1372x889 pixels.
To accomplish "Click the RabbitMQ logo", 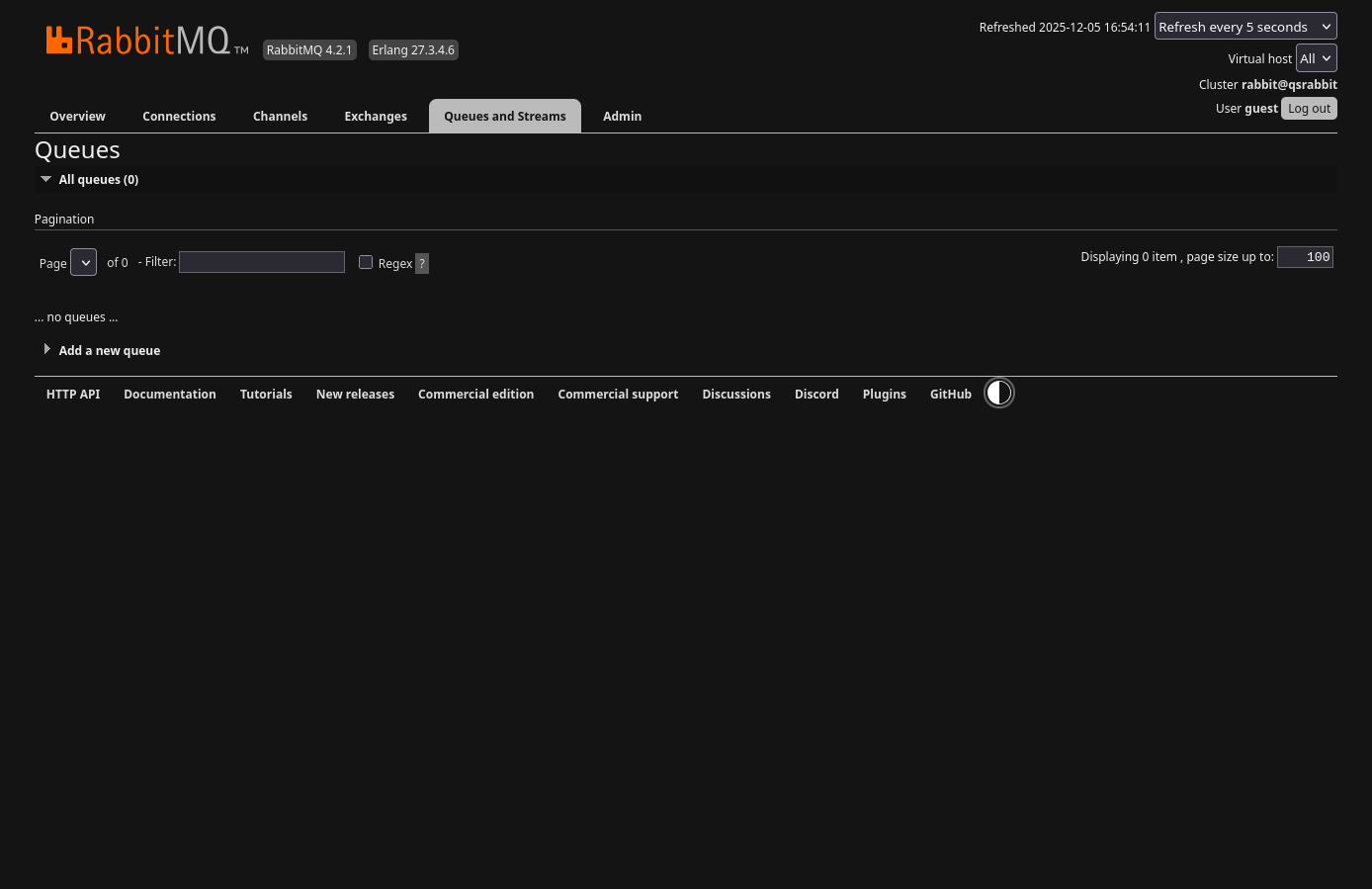I will (146, 41).
